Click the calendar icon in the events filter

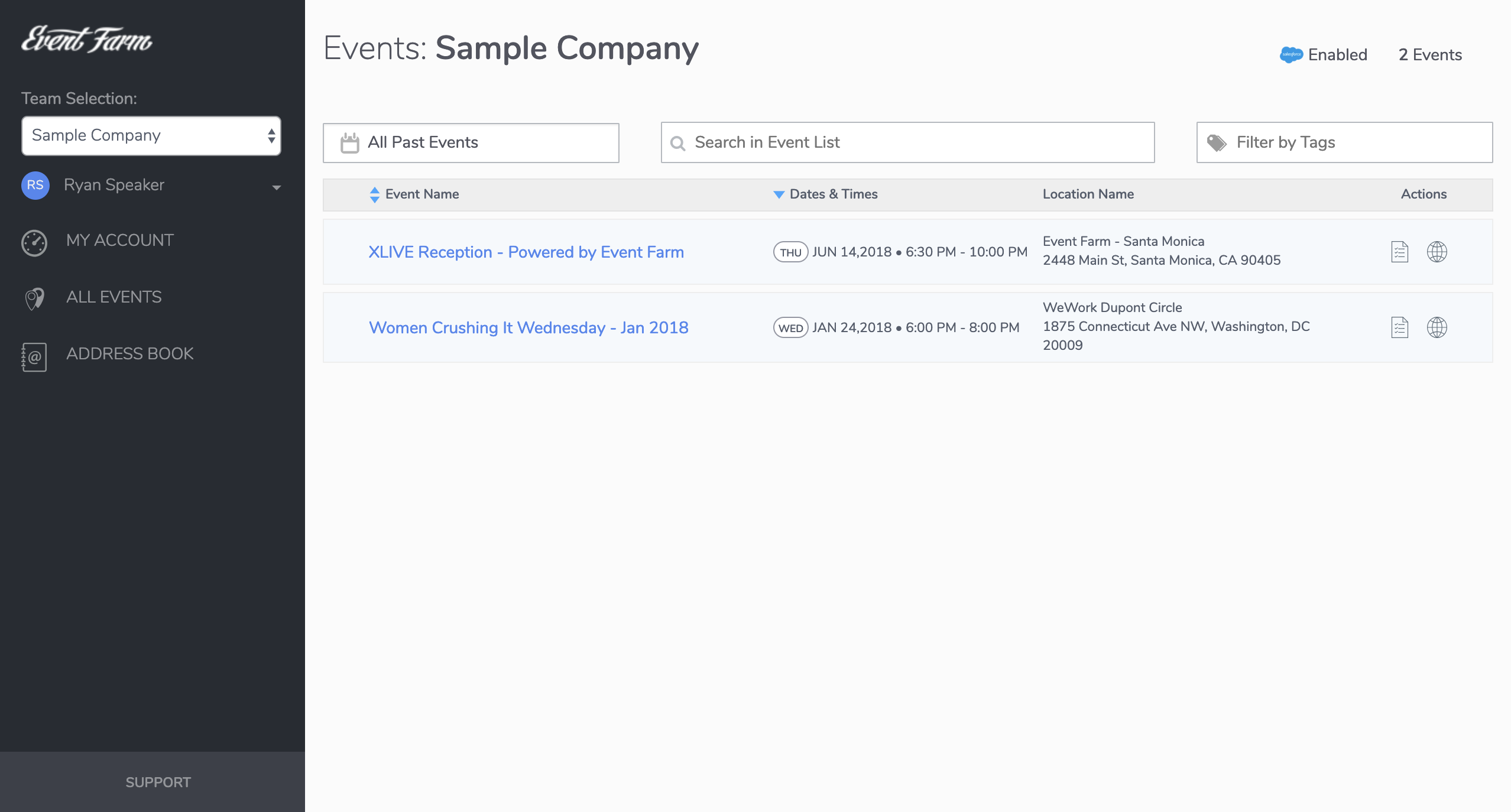point(350,143)
